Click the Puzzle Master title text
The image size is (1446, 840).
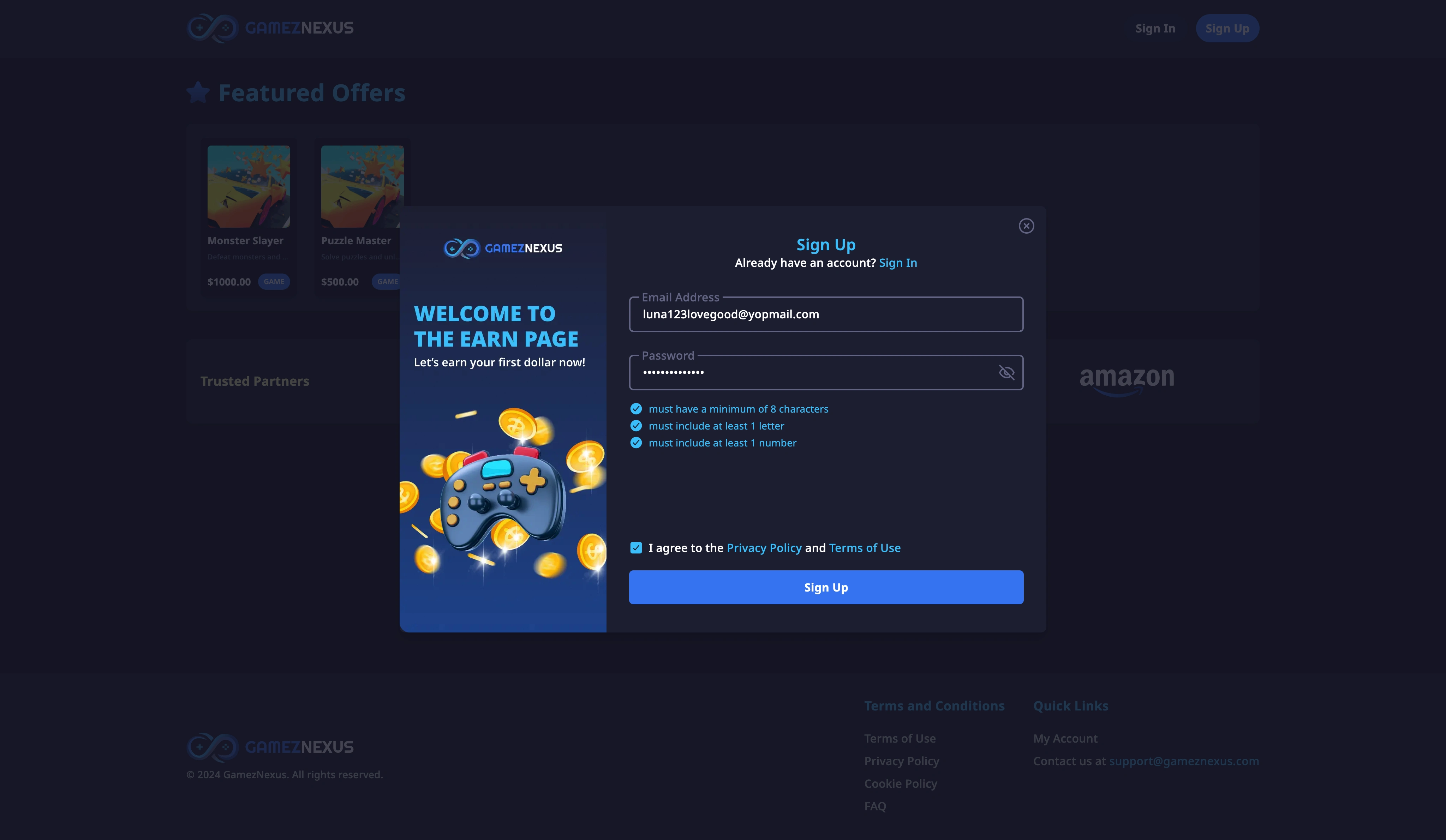tap(356, 241)
